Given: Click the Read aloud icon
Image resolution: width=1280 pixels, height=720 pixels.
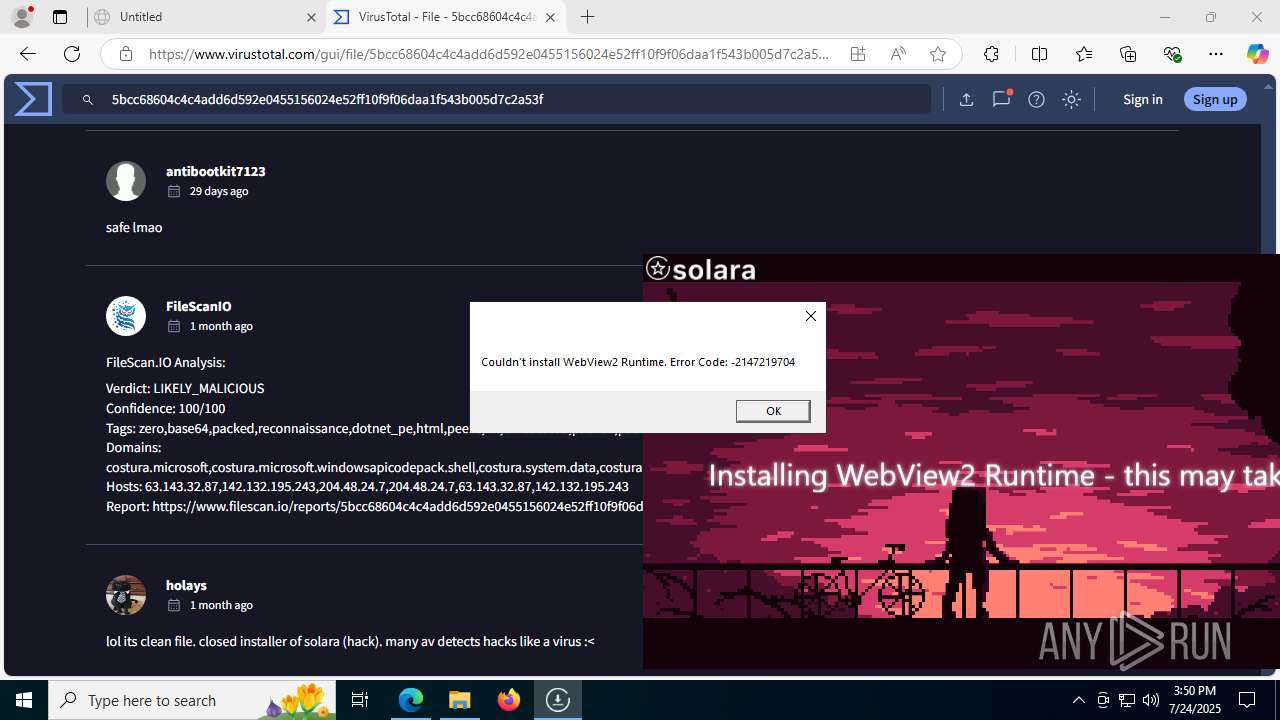Looking at the screenshot, I should click(898, 54).
